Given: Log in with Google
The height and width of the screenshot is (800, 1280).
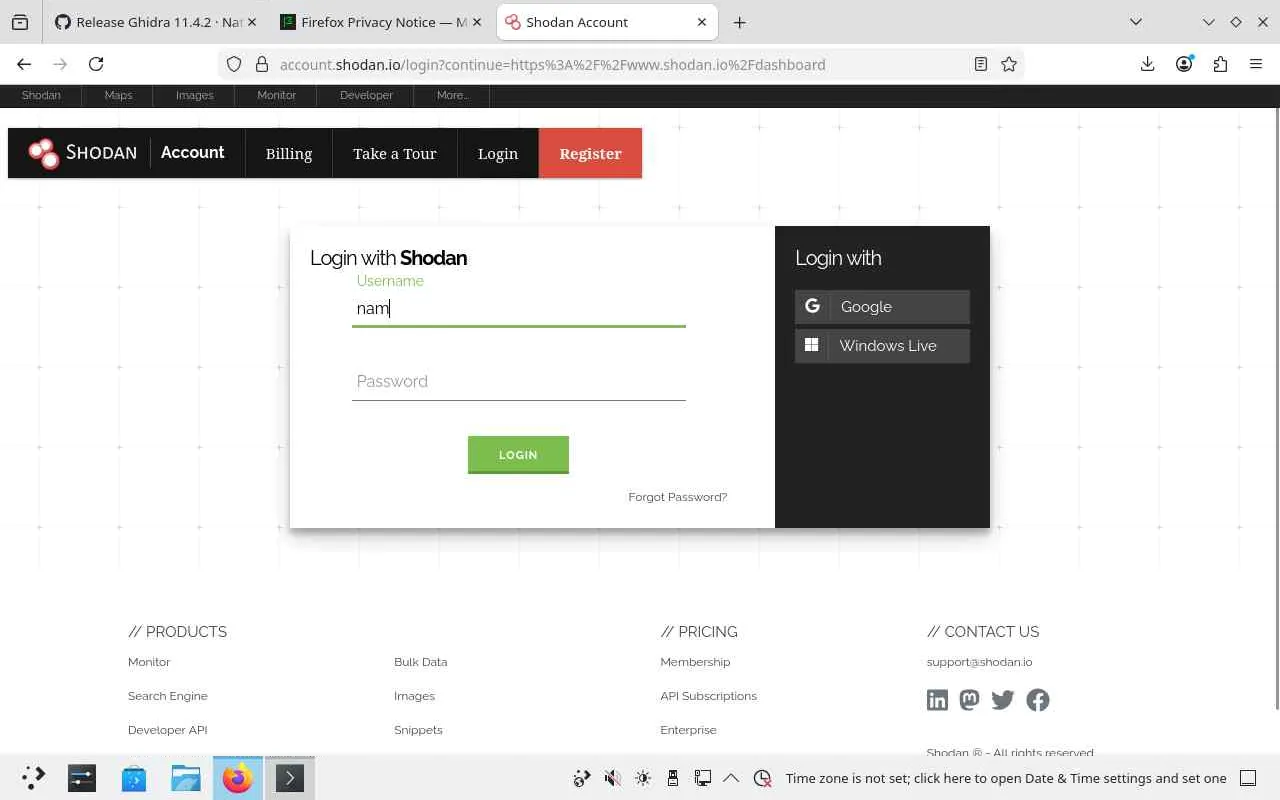Looking at the screenshot, I should coord(882,307).
